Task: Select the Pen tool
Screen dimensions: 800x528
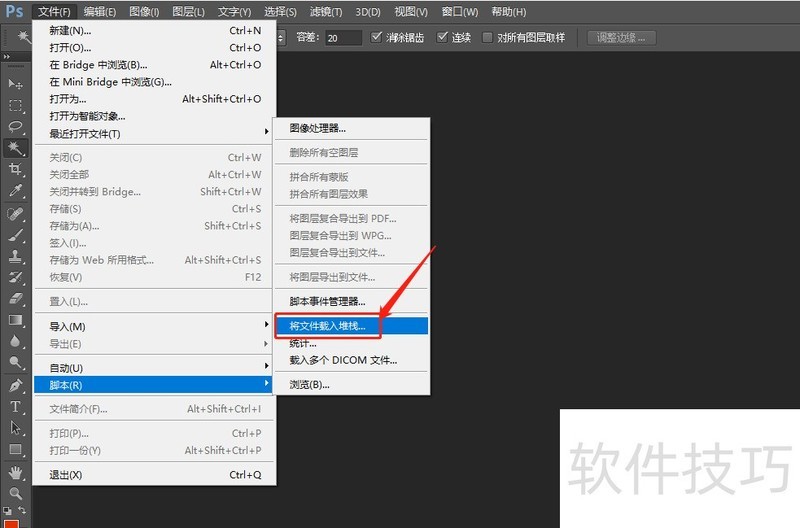Action: tap(15, 385)
